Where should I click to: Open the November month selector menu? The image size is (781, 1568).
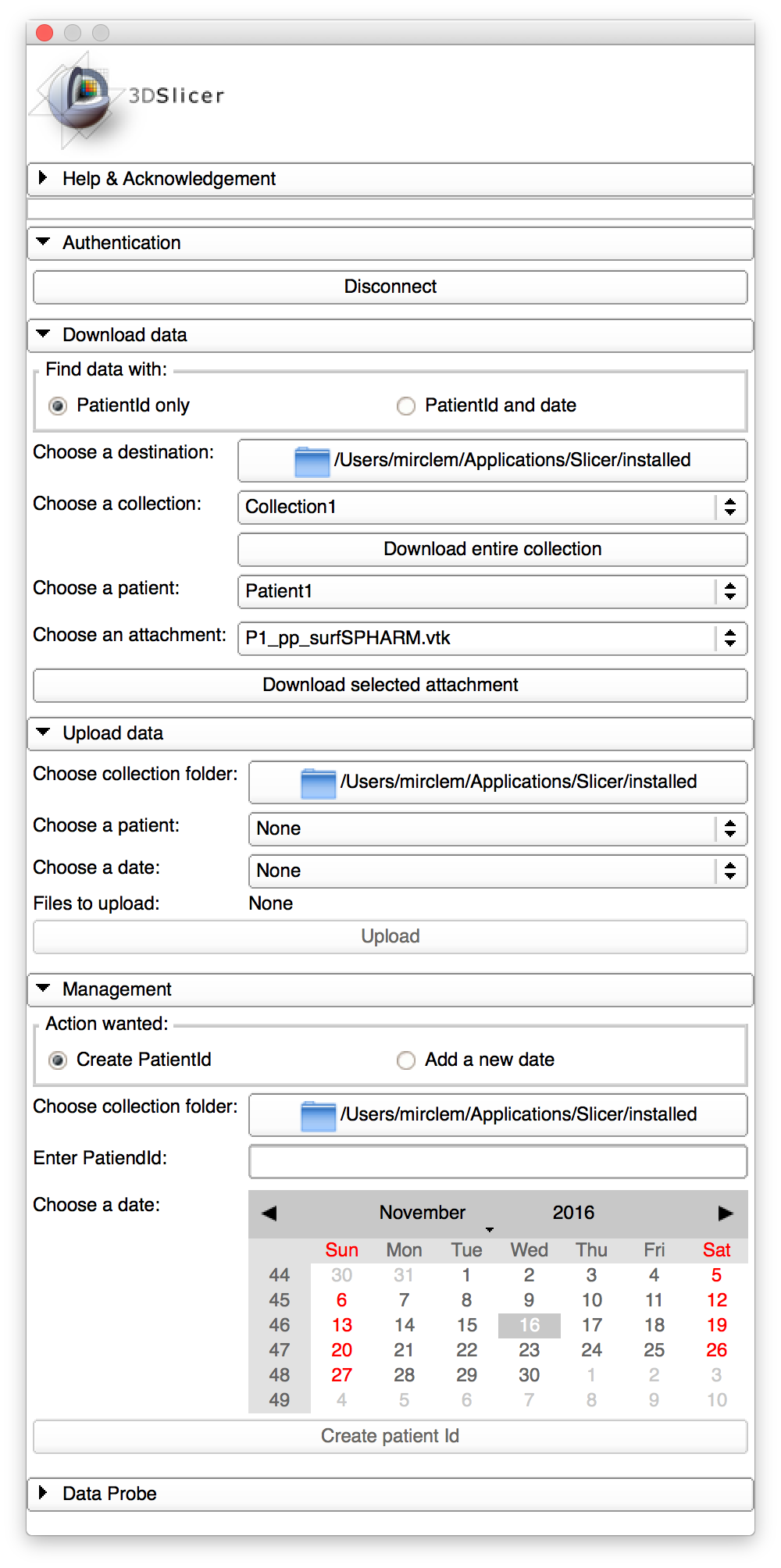point(423,1213)
